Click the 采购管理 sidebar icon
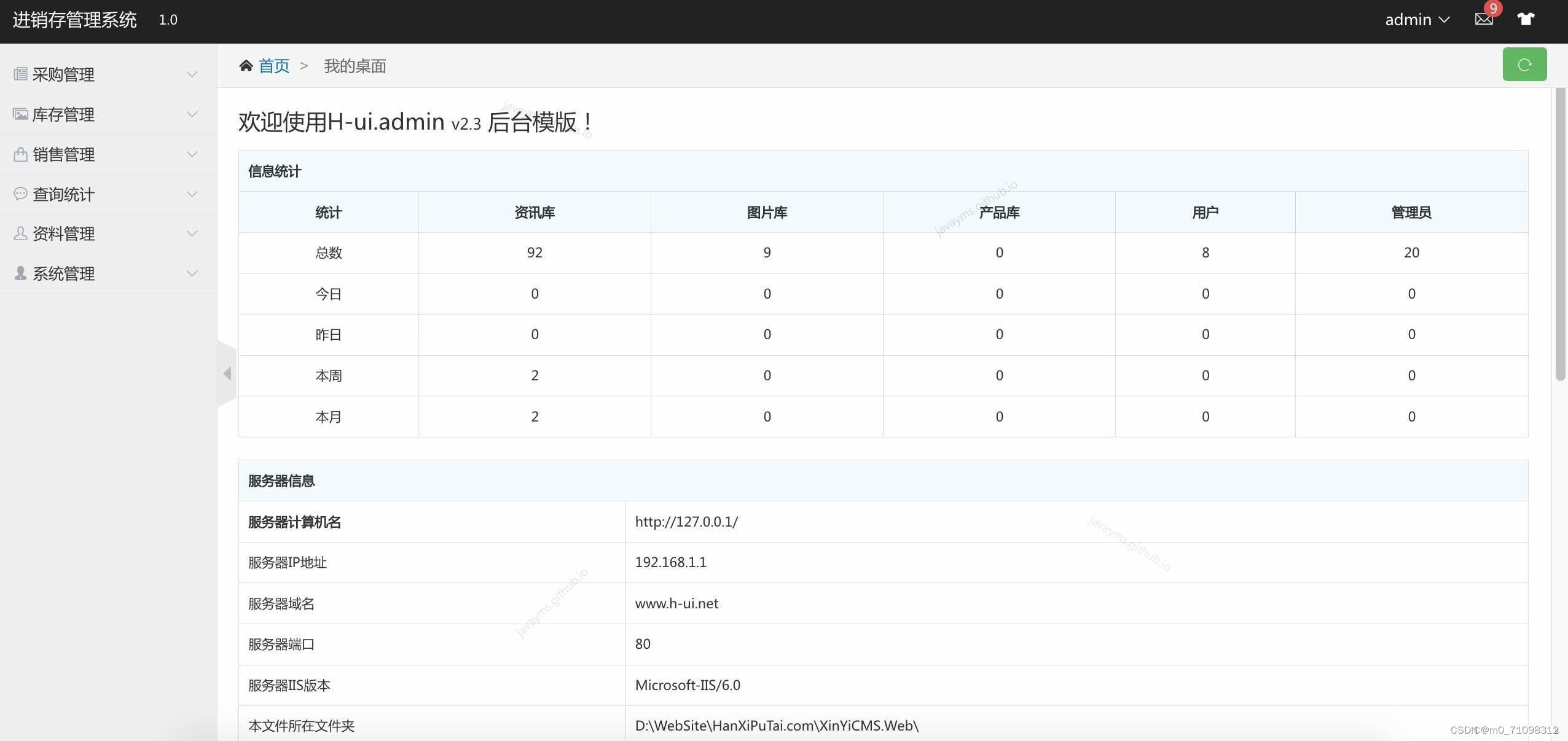1568x741 pixels. (20, 74)
